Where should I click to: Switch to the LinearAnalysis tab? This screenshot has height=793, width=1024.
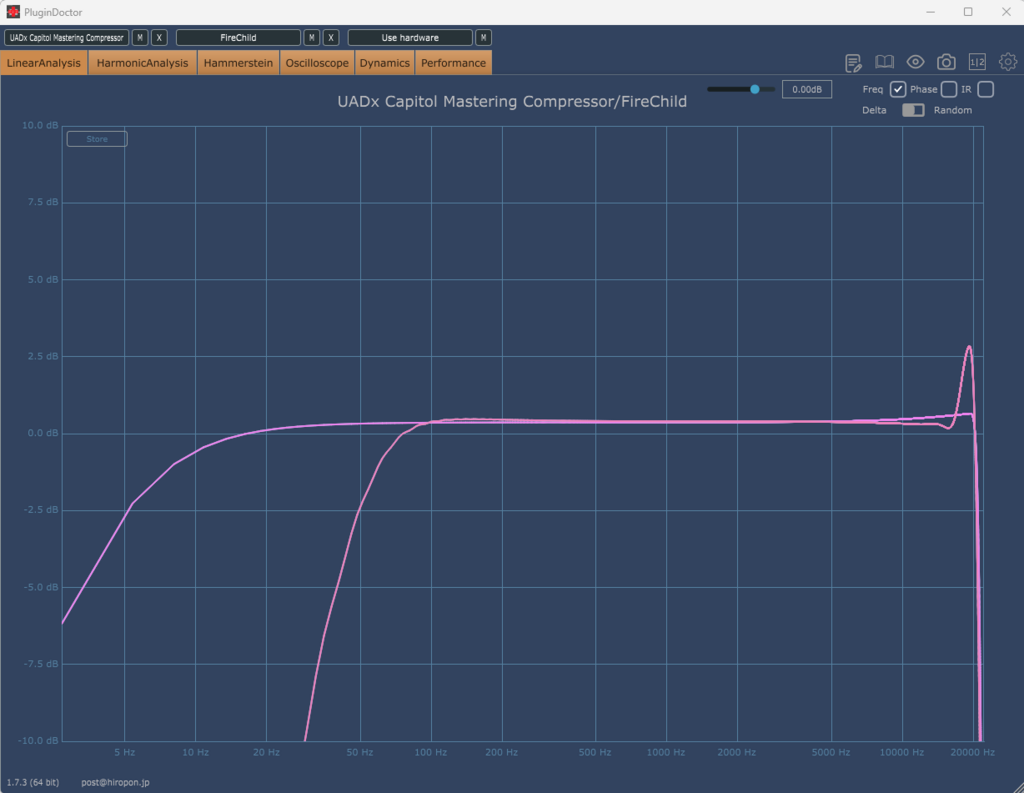click(44, 63)
